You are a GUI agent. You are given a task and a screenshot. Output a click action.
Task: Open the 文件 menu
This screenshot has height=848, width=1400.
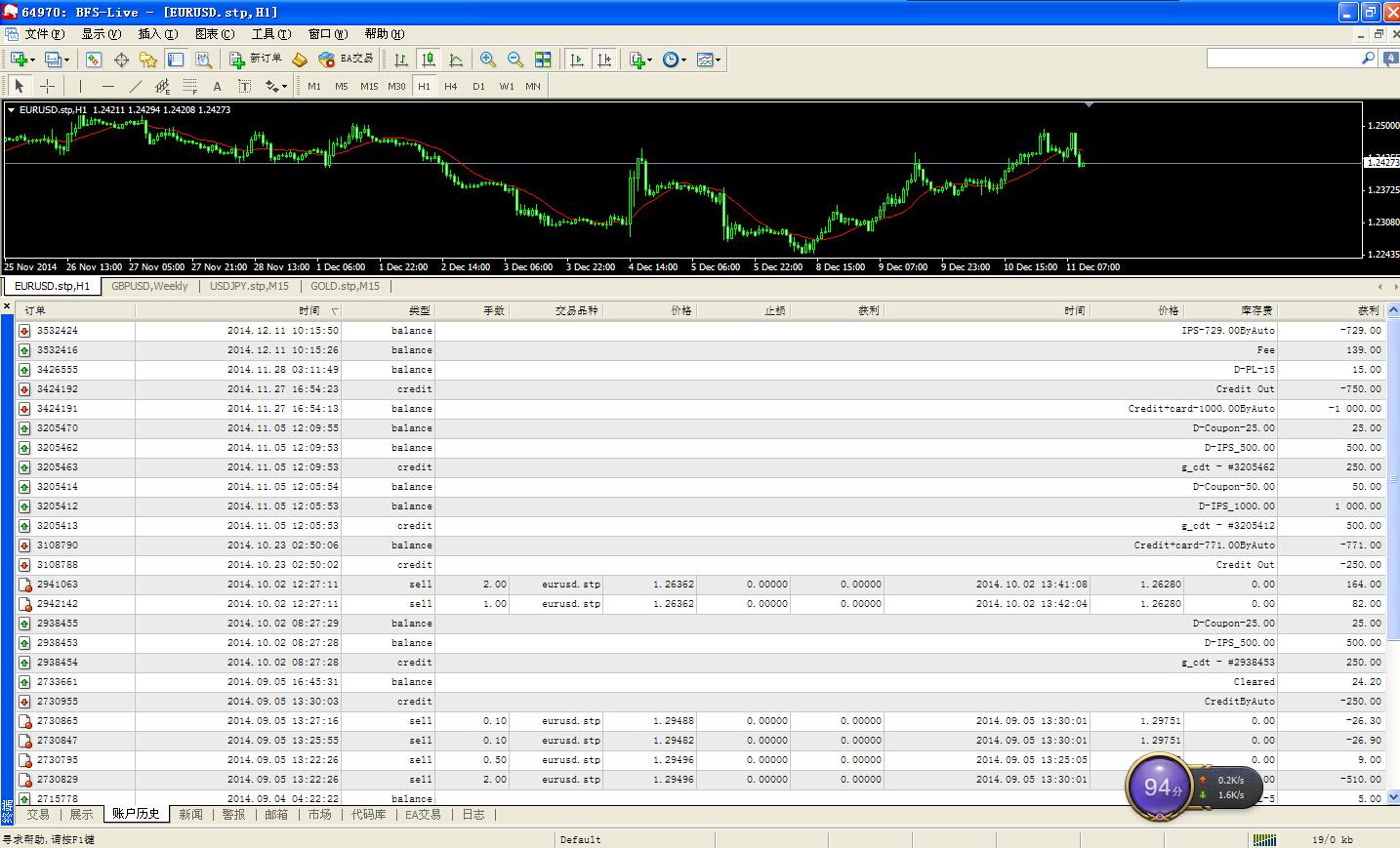45,34
